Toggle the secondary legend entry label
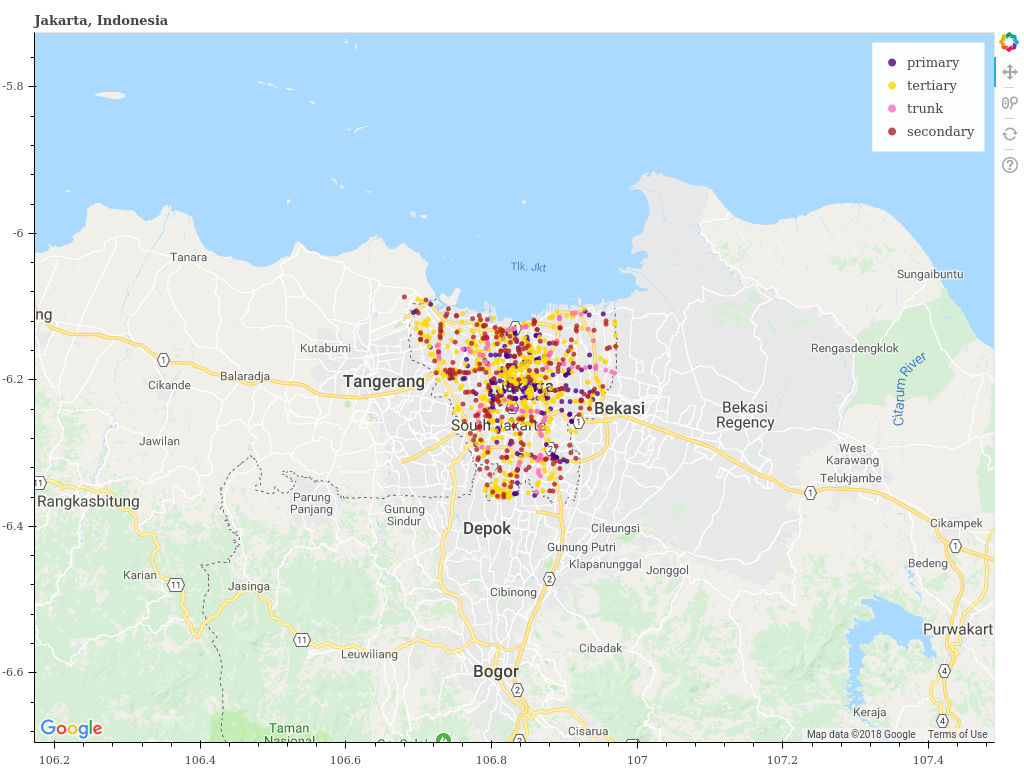Viewport: 1024px width, 768px height. point(939,132)
